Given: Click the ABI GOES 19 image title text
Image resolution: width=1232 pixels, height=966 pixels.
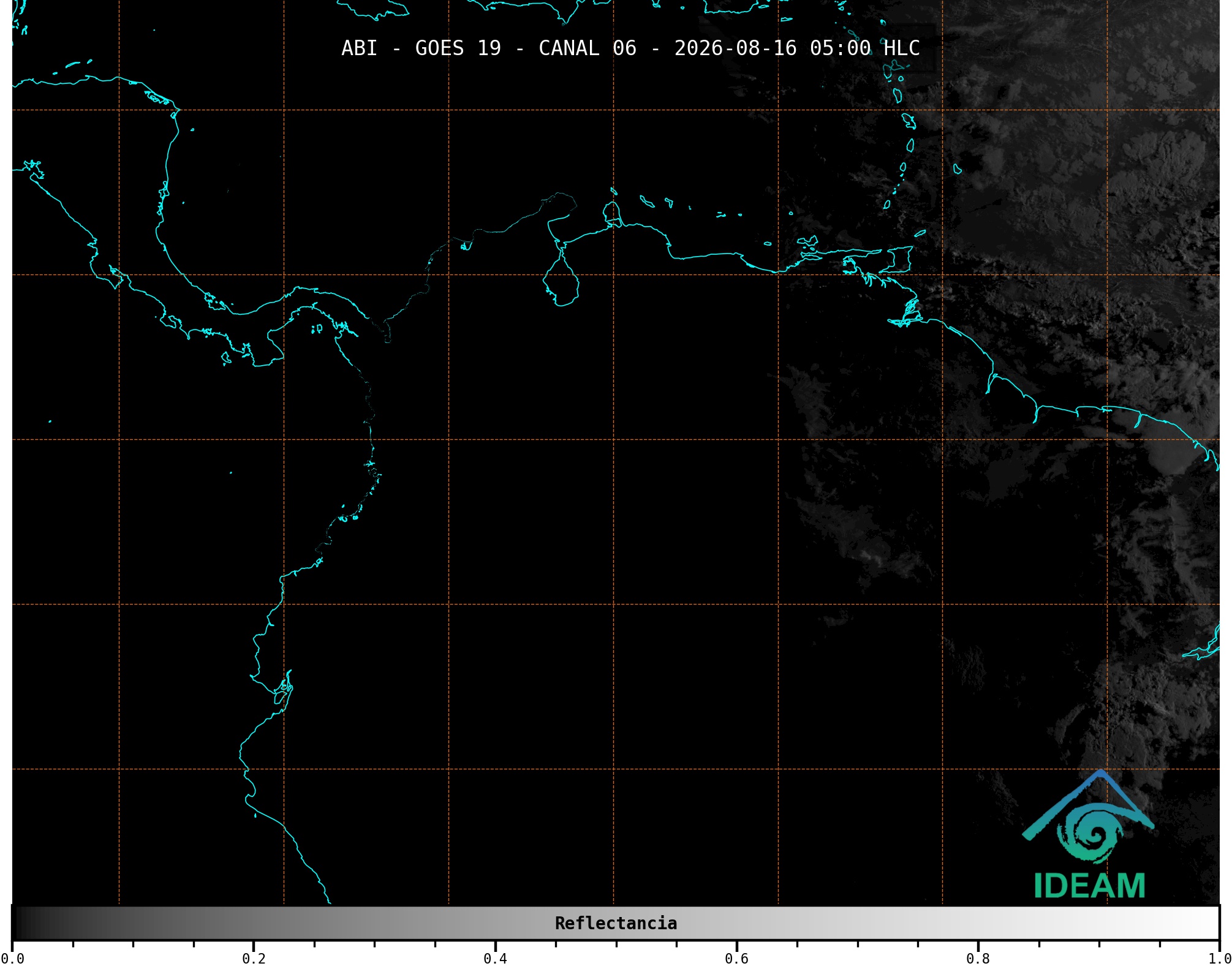Looking at the screenshot, I should click(x=630, y=48).
